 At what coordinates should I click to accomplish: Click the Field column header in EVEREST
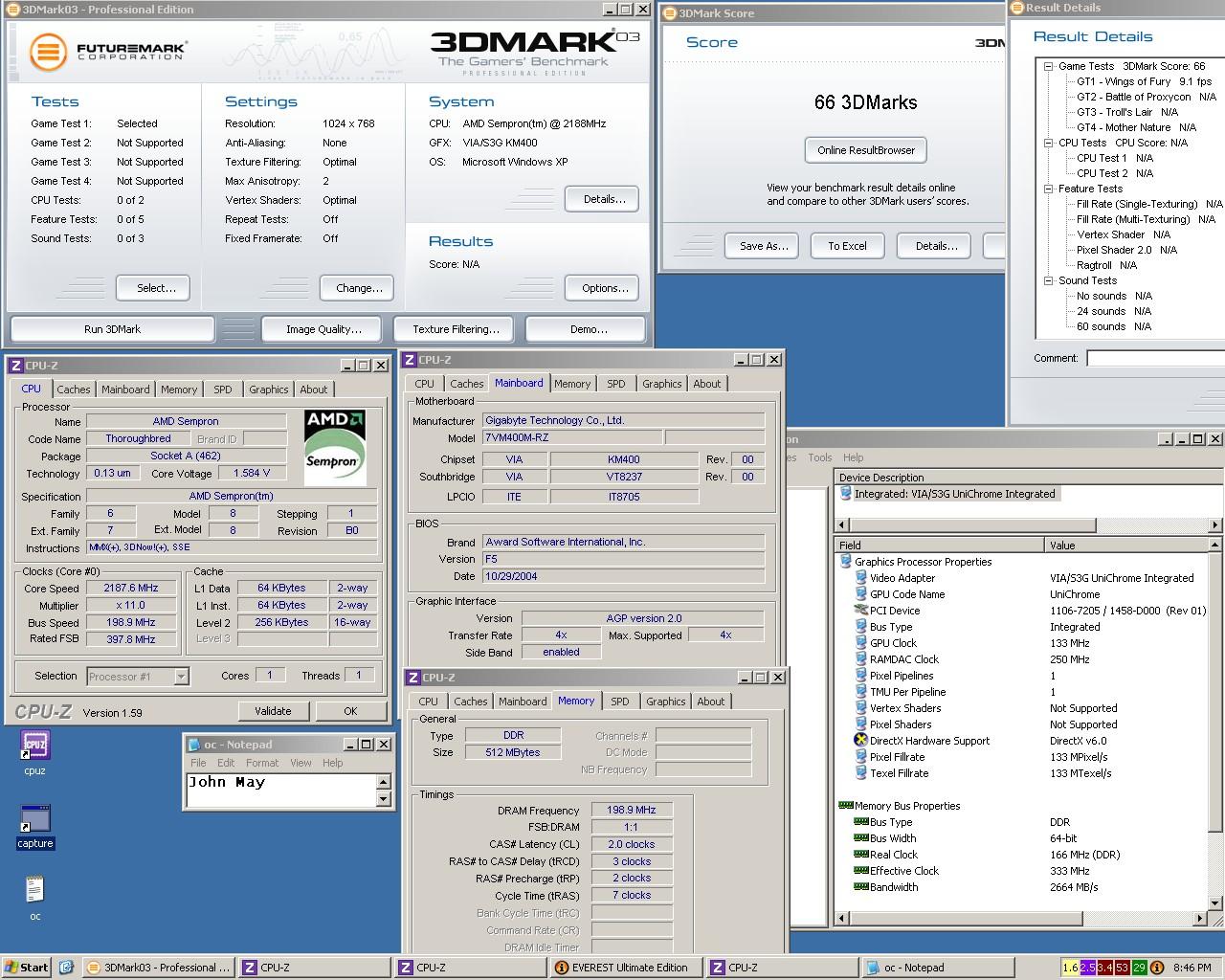(x=939, y=545)
